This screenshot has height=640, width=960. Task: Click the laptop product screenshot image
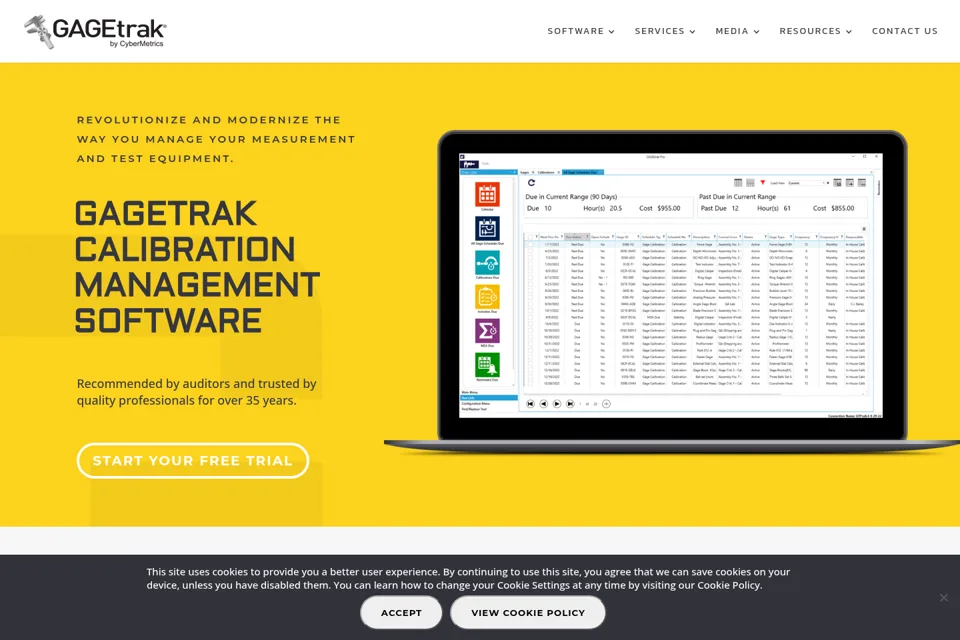point(672,292)
